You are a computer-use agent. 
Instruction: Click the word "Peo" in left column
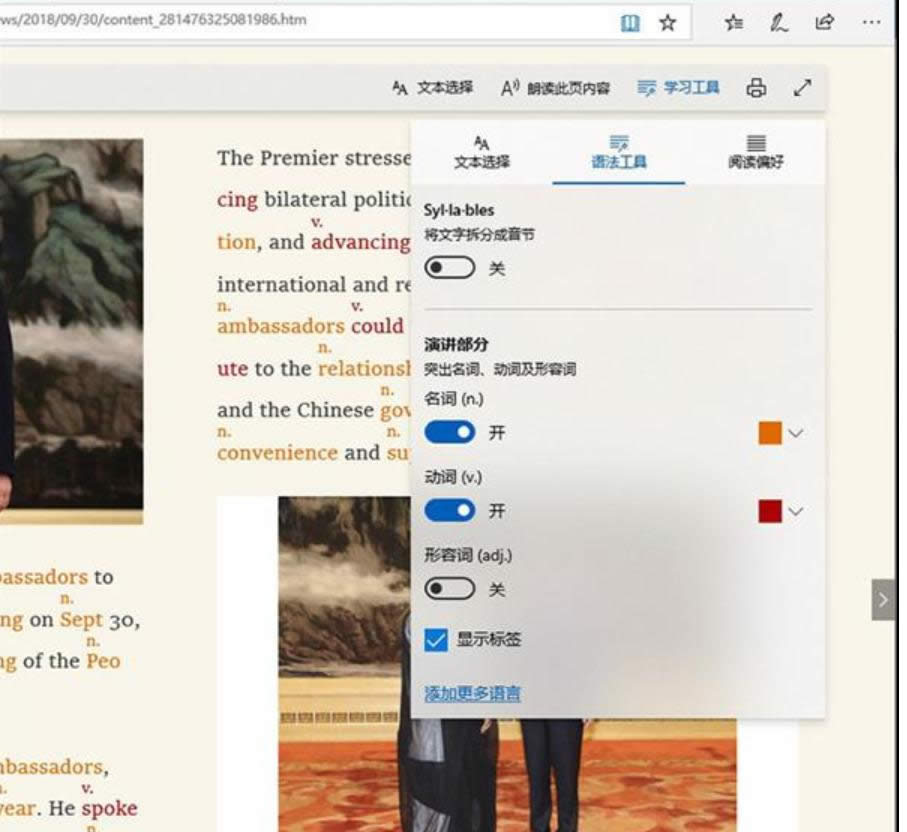point(103,661)
